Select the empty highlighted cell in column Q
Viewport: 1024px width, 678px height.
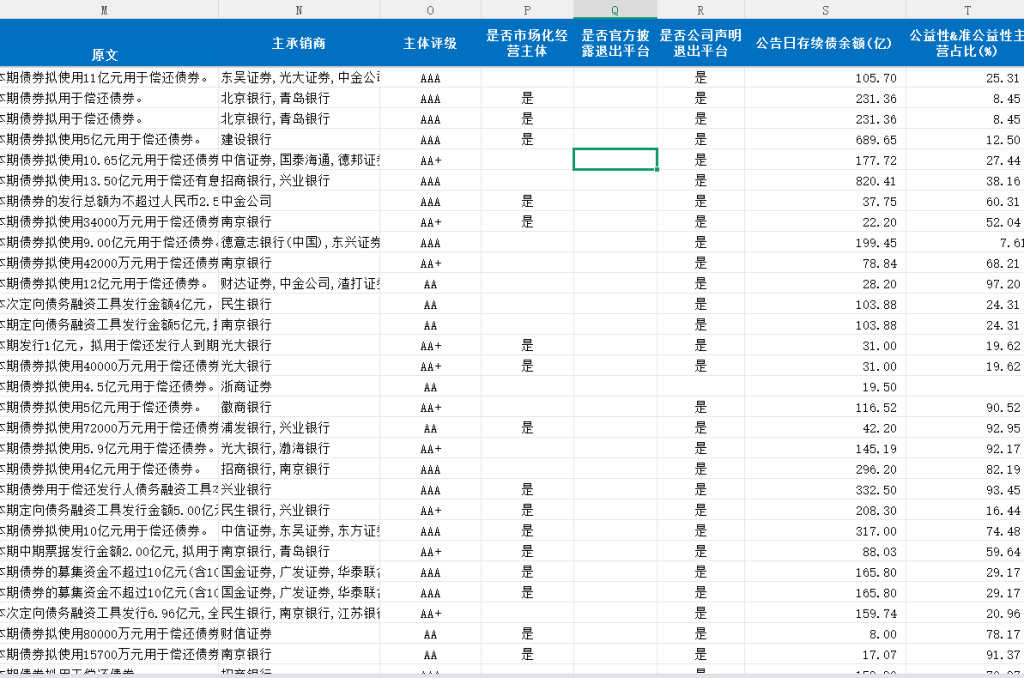pyautogui.click(x=614, y=159)
